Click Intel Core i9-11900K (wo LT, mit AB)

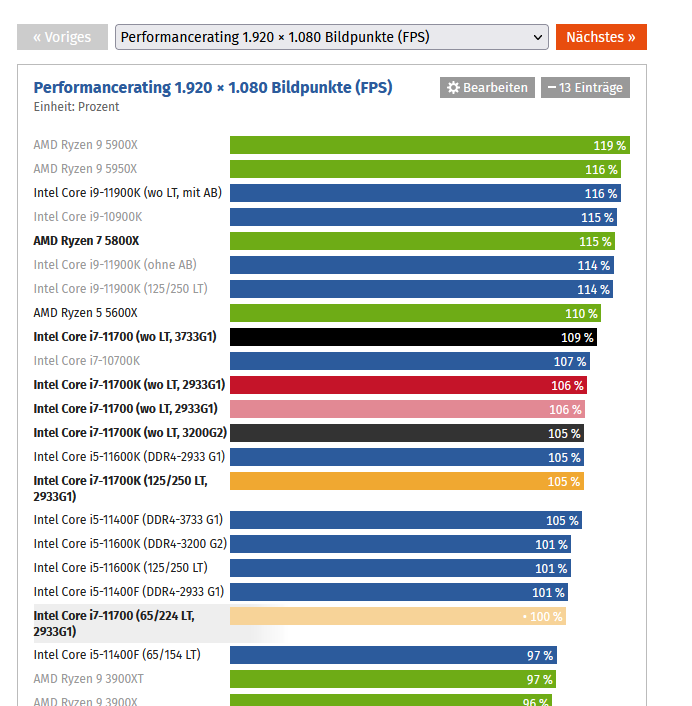click(x=128, y=193)
